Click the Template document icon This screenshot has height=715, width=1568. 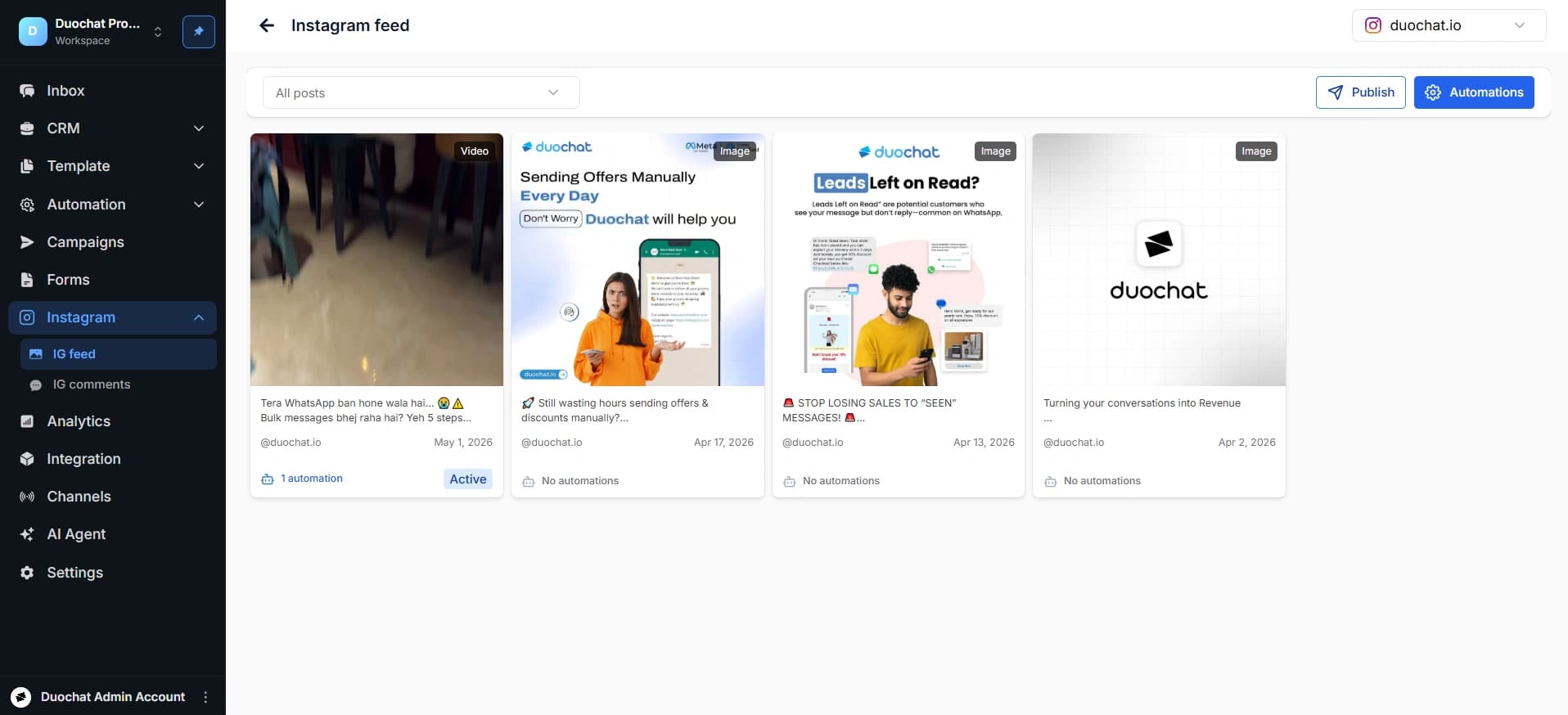27,166
